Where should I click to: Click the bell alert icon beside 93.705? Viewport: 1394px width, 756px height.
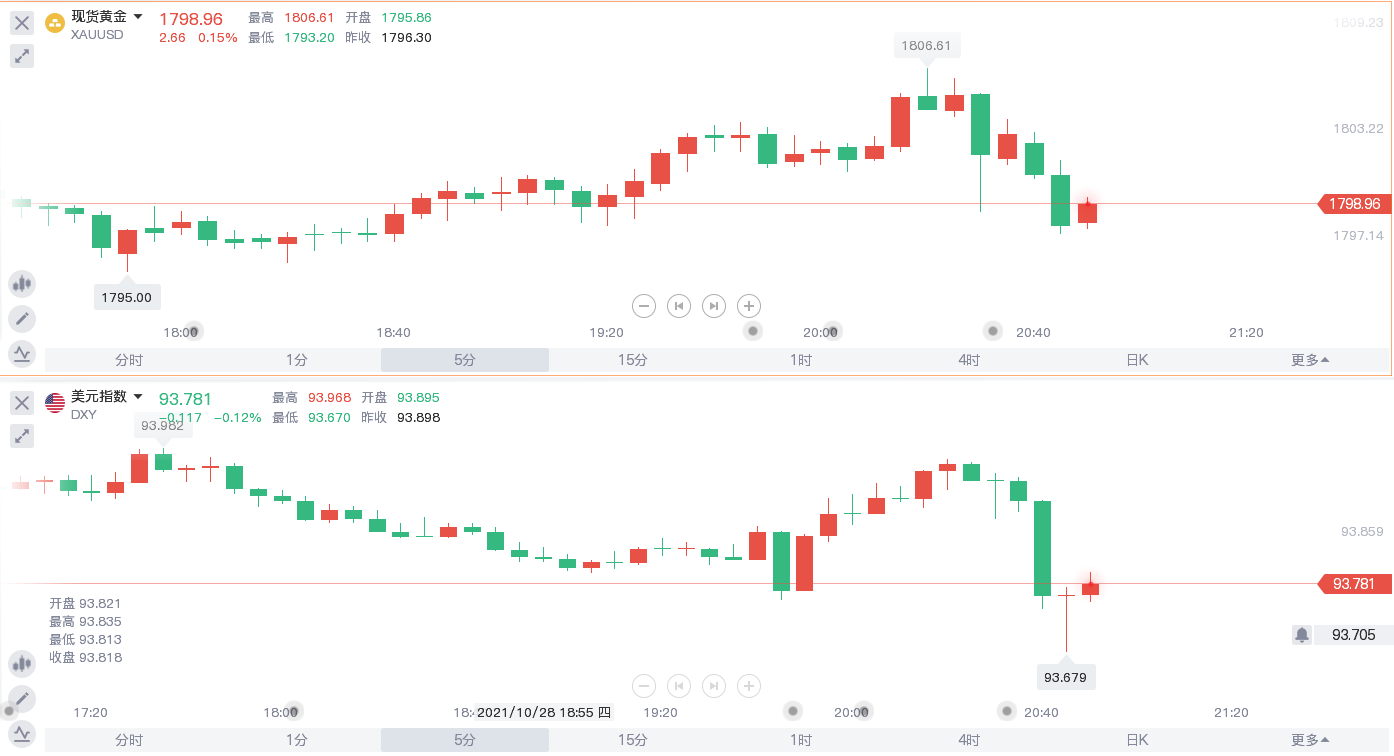coord(1302,634)
